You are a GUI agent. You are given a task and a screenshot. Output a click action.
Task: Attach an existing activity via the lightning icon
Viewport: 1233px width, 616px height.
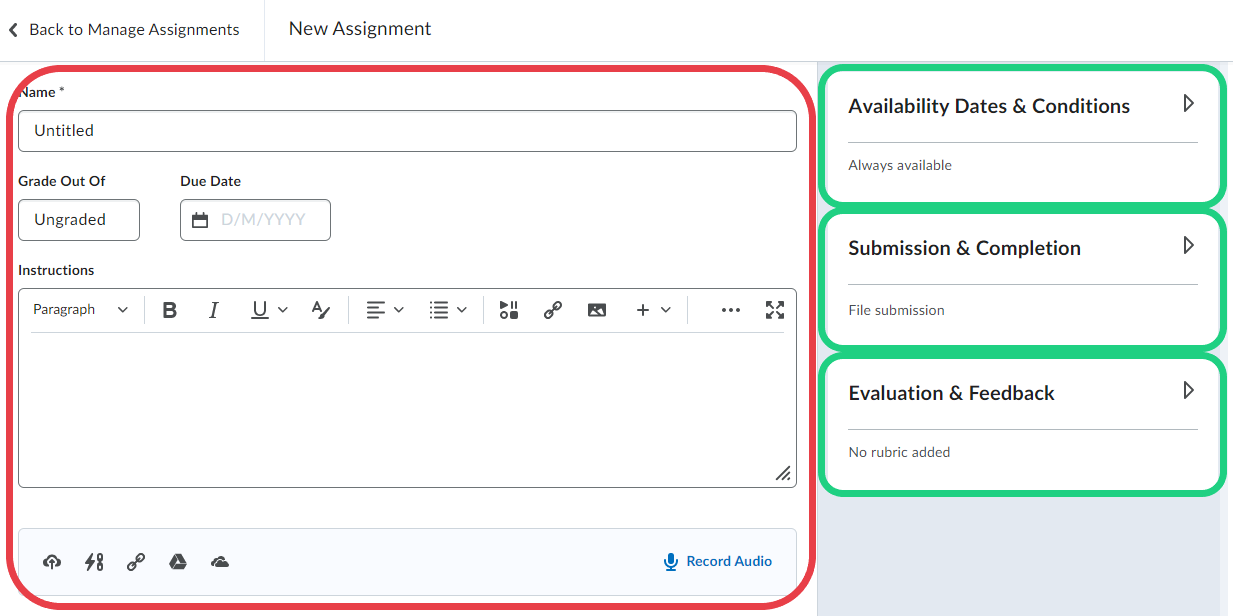pos(94,562)
